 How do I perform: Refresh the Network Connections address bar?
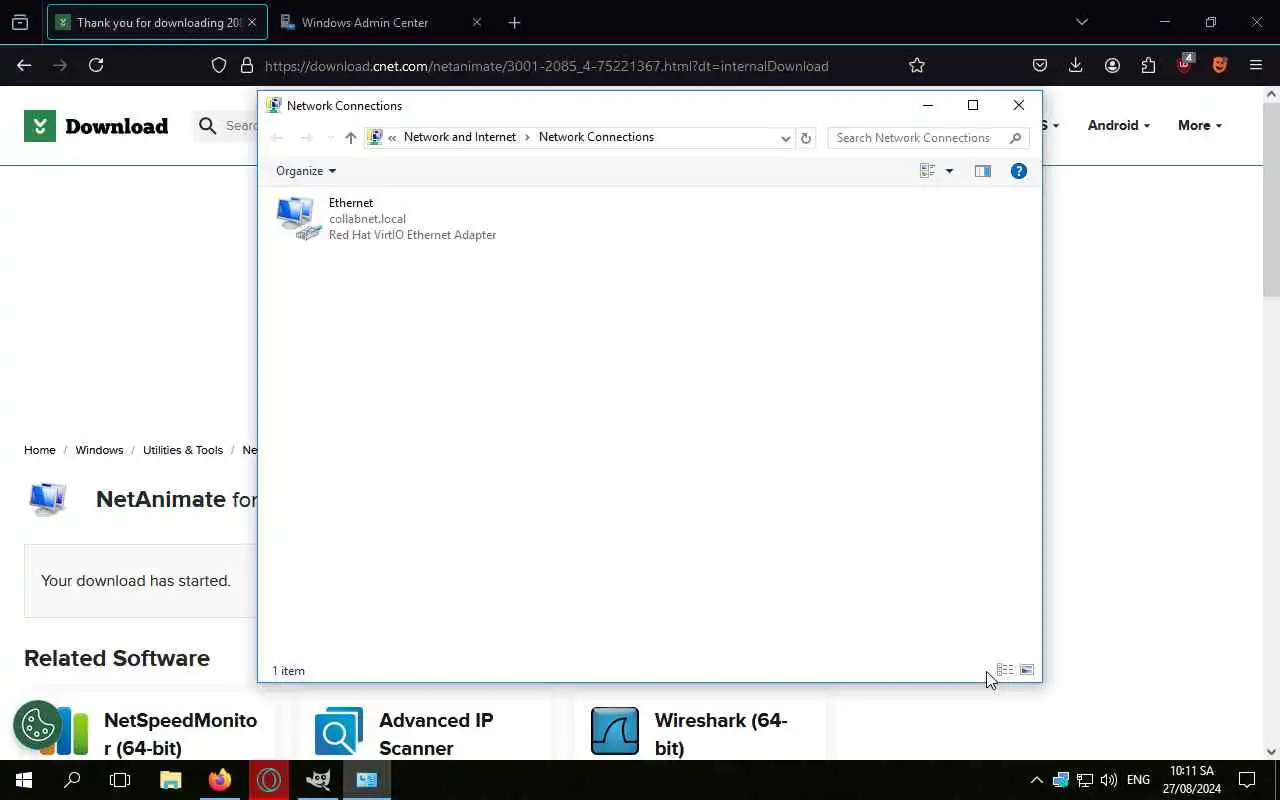pos(806,138)
